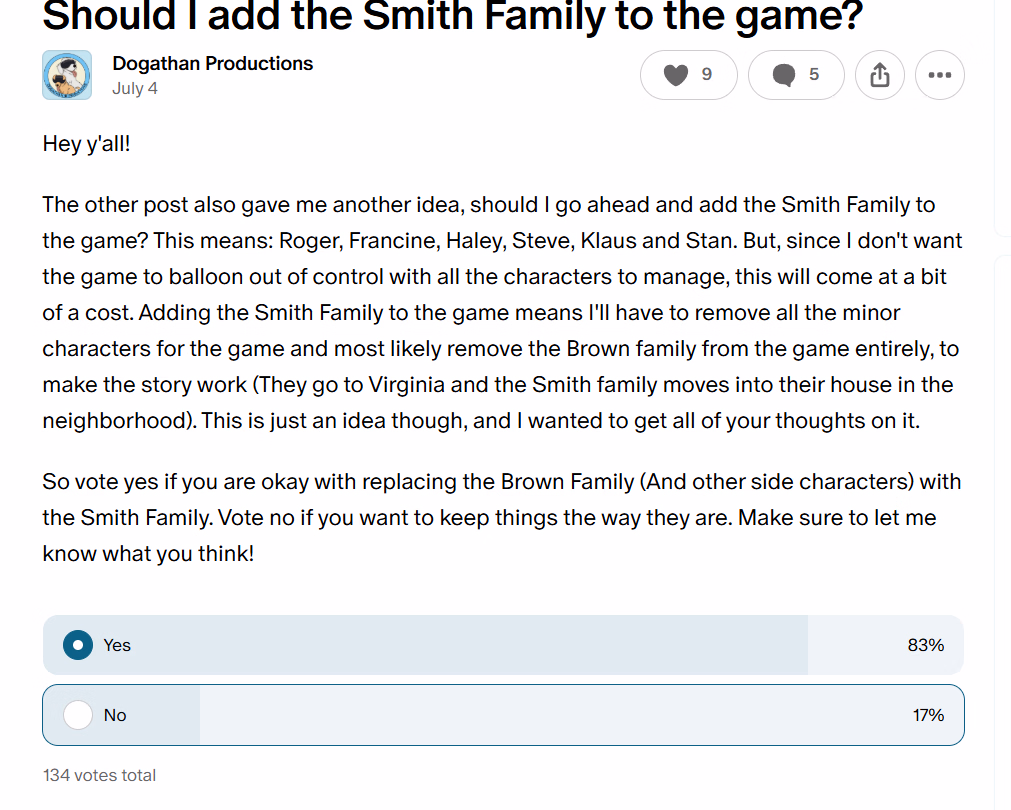Screen dimensions: 1011x810
Task: Click the July 4 post date
Action: coord(135,88)
